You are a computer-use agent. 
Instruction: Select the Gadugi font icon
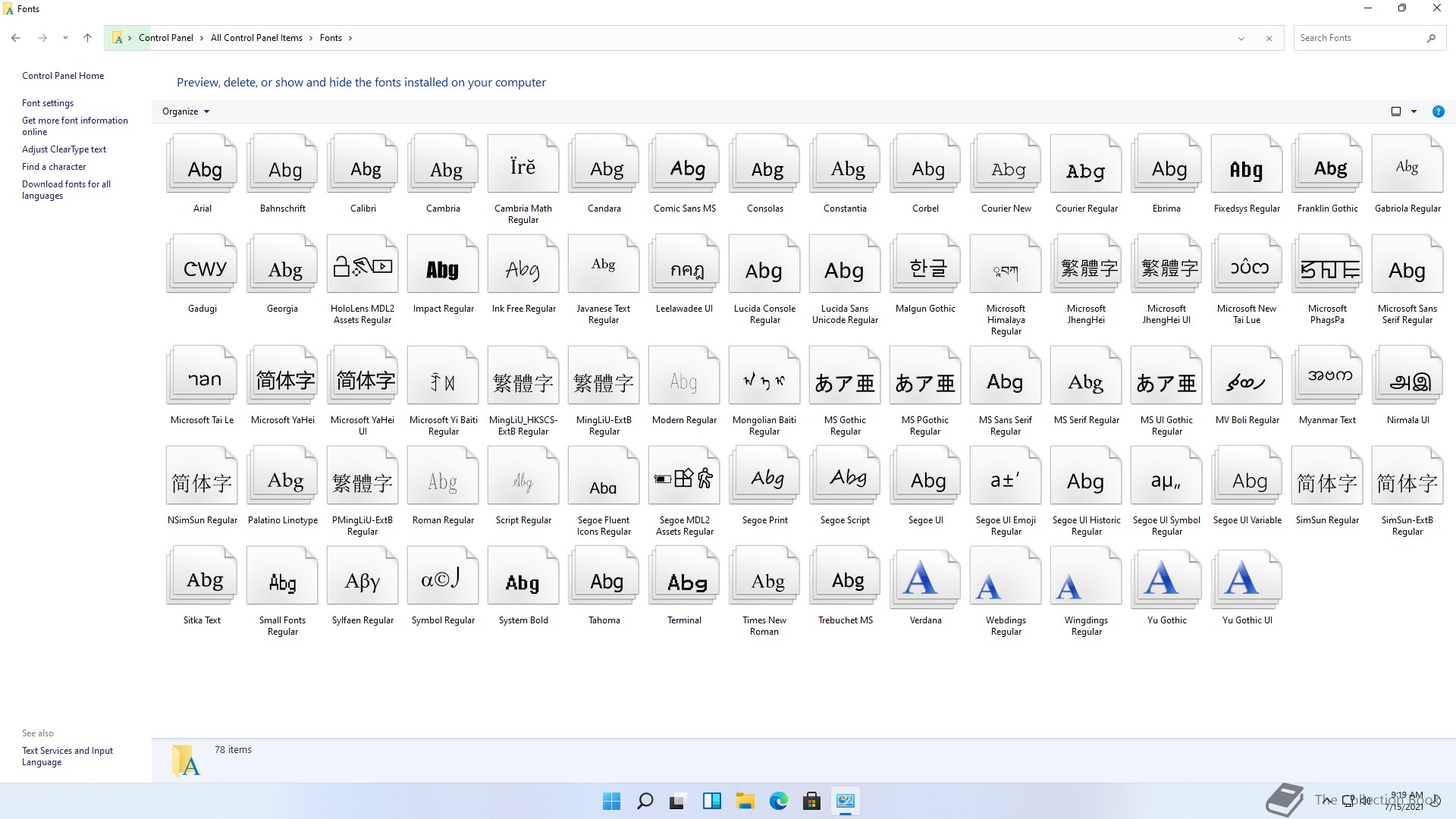point(202,264)
